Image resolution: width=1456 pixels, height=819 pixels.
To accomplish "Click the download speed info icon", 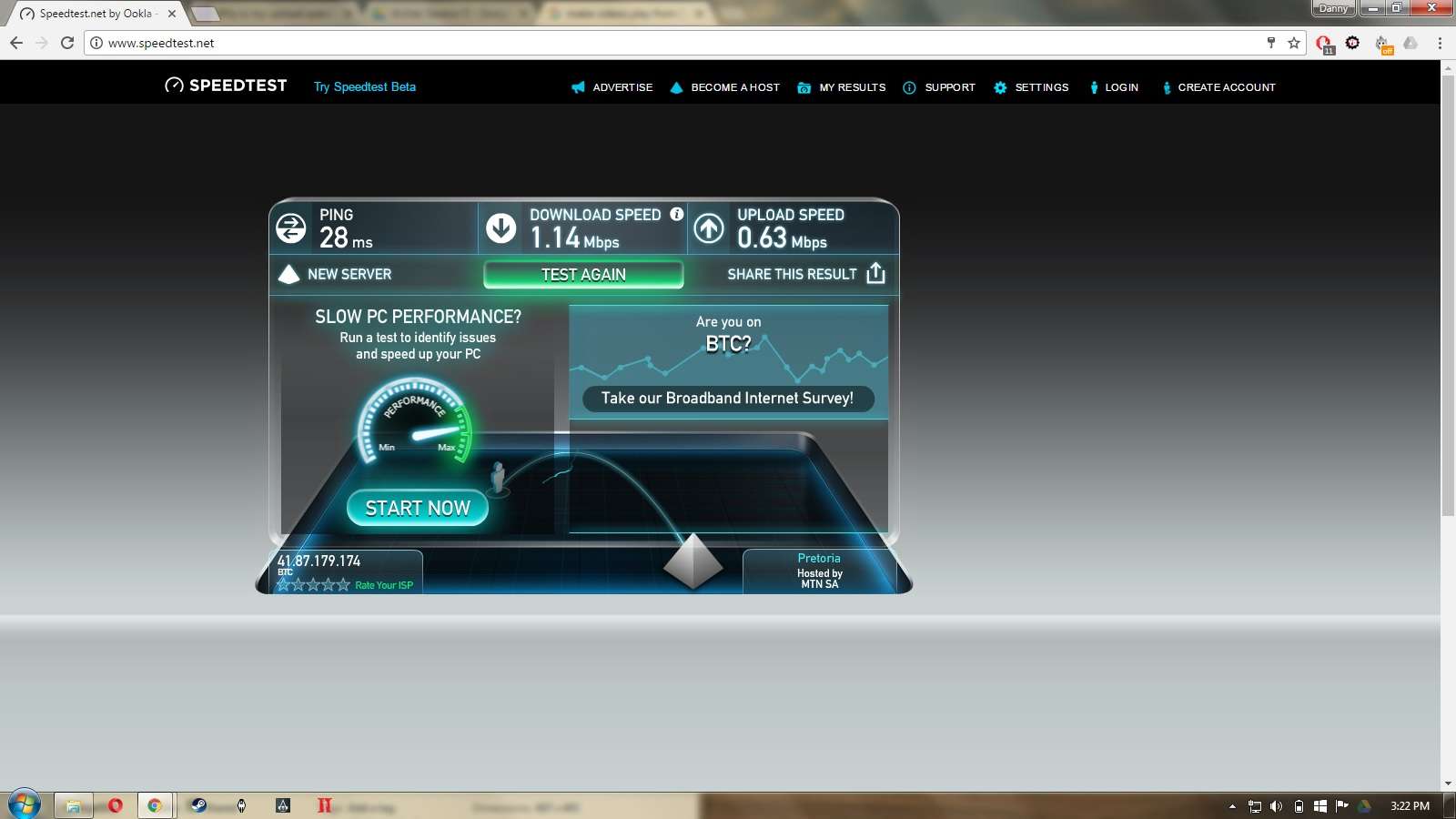I will (677, 214).
